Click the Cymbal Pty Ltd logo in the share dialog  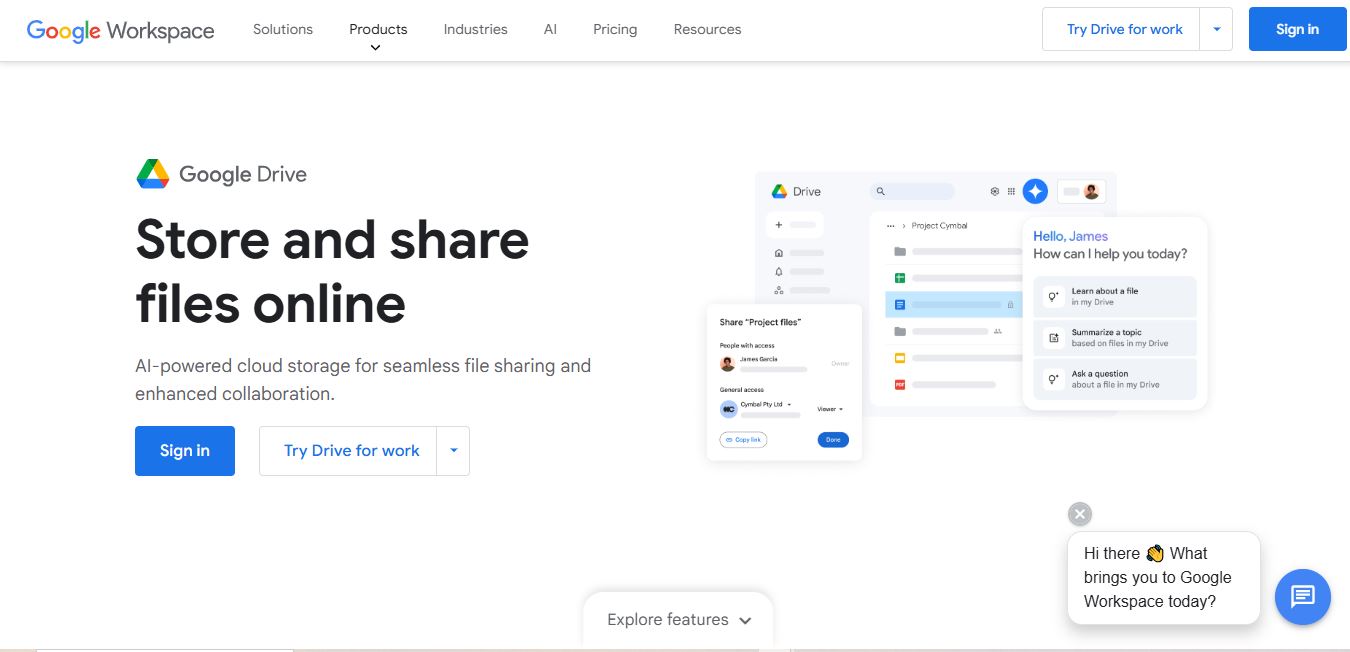[x=729, y=409]
